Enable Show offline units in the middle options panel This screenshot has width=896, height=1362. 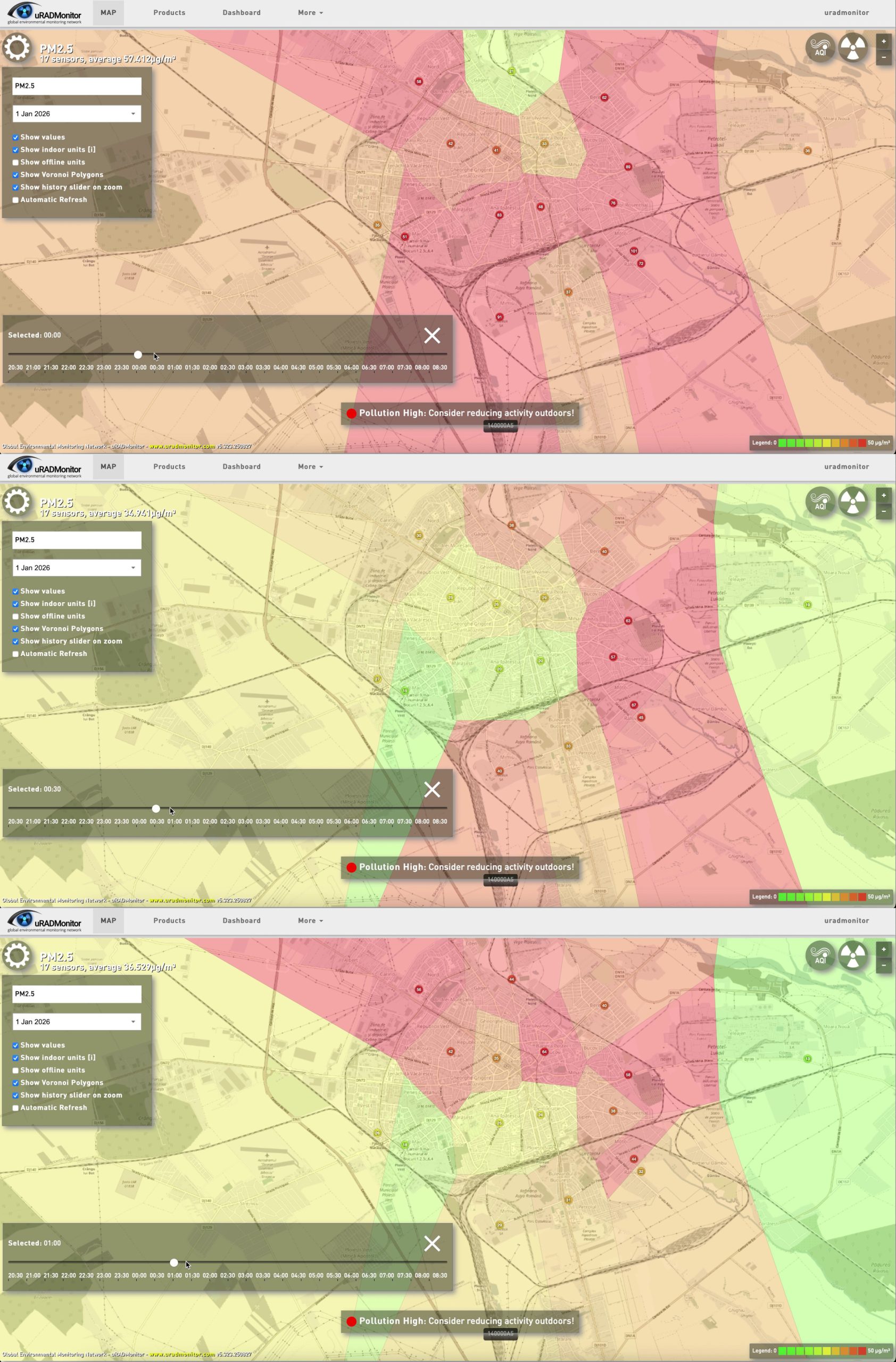coord(15,616)
